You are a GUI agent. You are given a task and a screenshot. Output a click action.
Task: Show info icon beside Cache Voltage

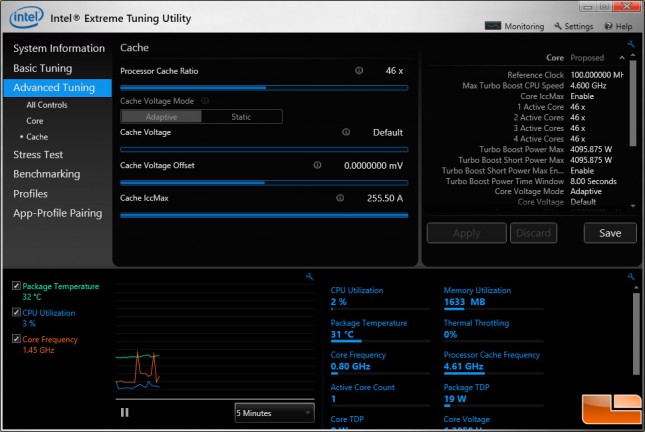(346, 132)
